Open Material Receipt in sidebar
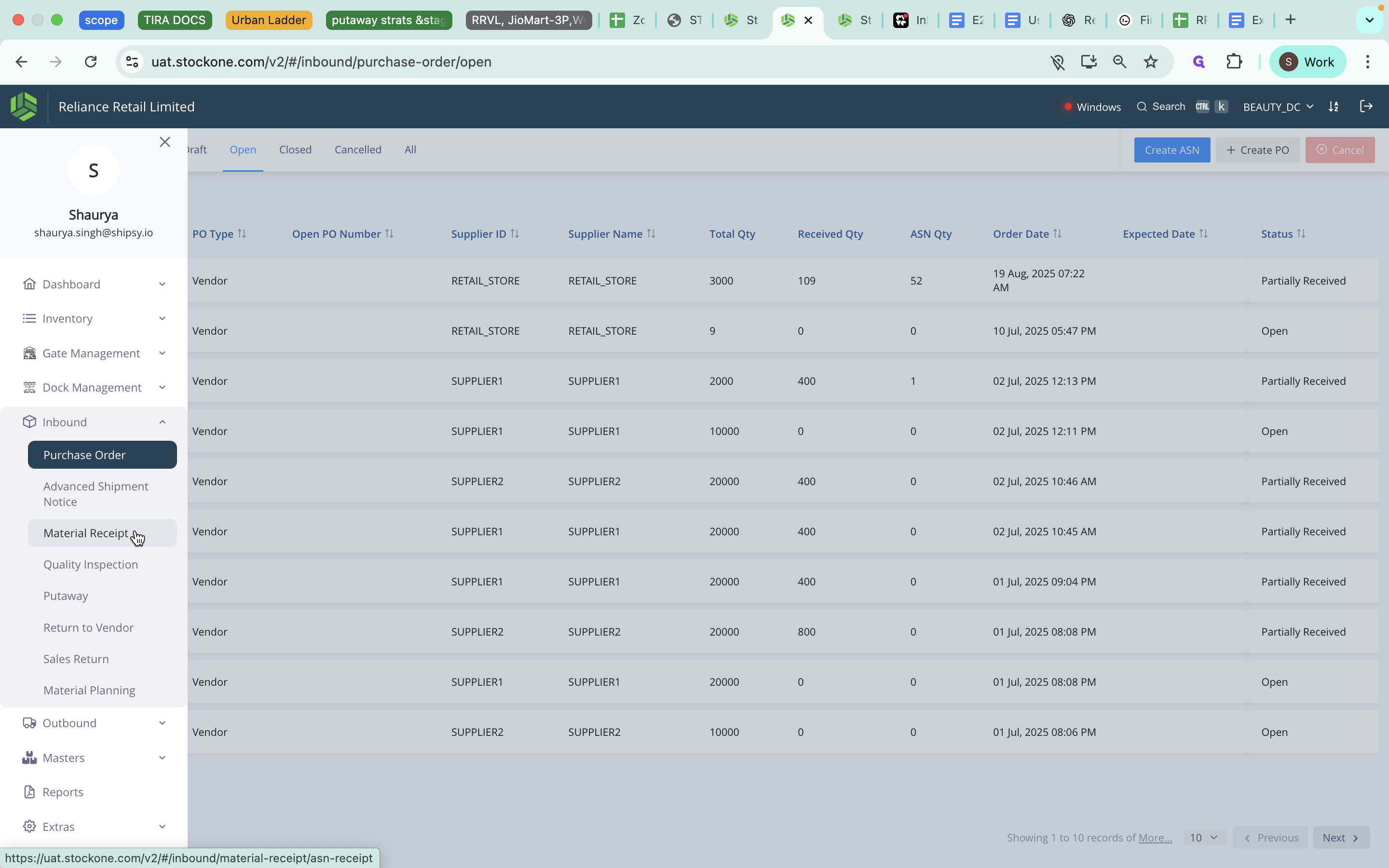This screenshot has height=868, width=1389. pyautogui.click(x=86, y=533)
